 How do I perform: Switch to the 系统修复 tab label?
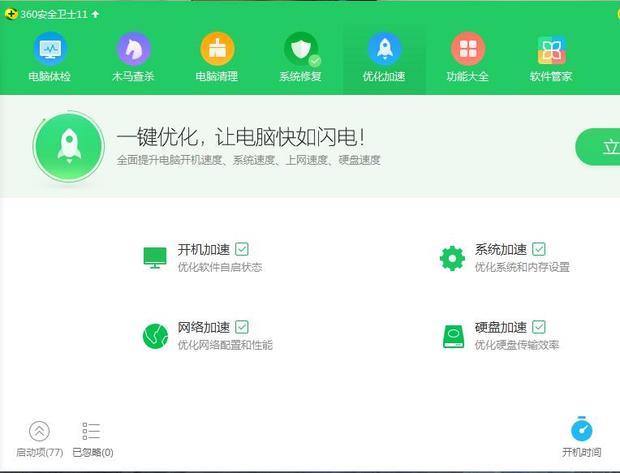tap(300, 76)
